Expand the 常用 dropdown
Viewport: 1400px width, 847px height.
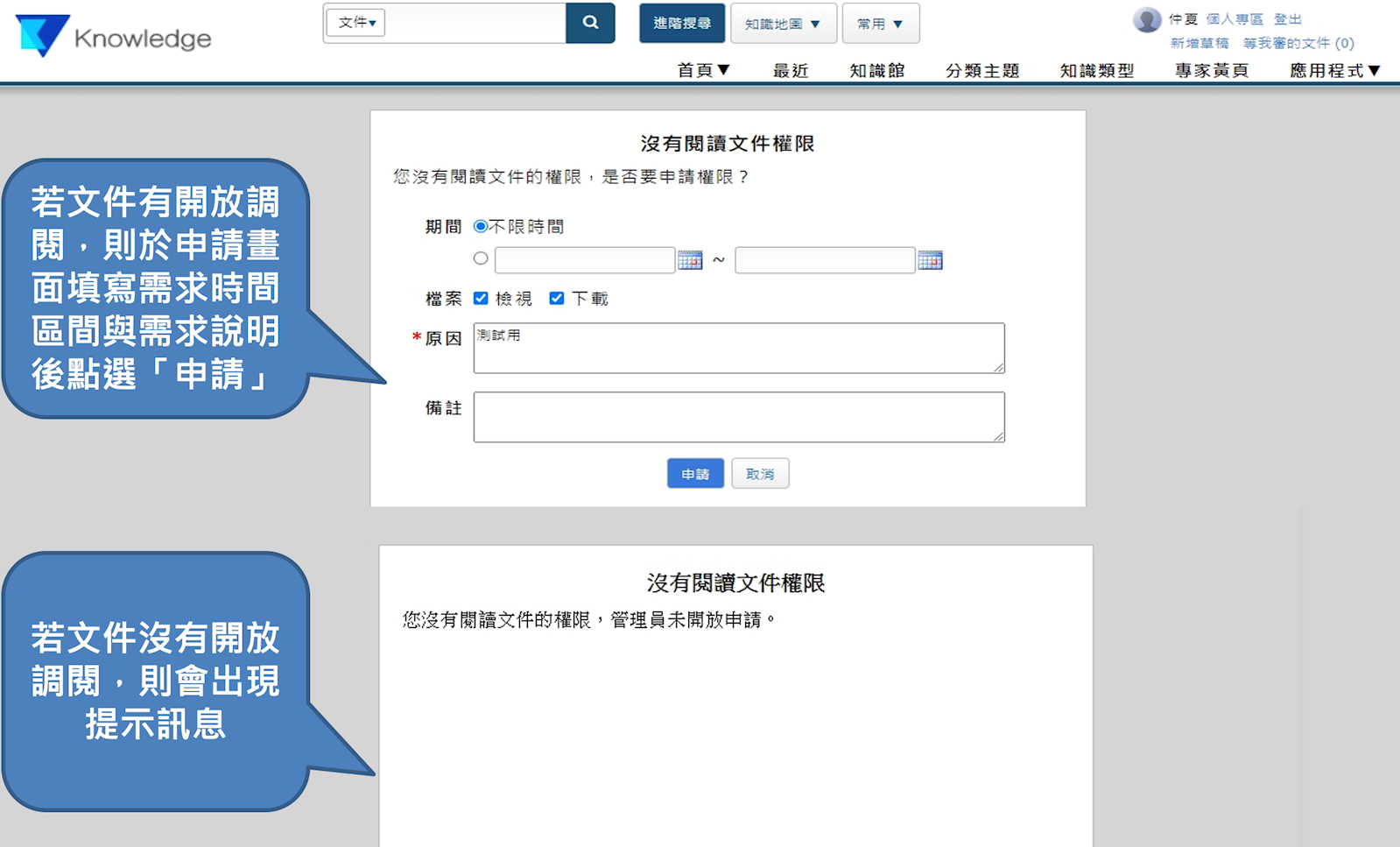pos(880,24)
